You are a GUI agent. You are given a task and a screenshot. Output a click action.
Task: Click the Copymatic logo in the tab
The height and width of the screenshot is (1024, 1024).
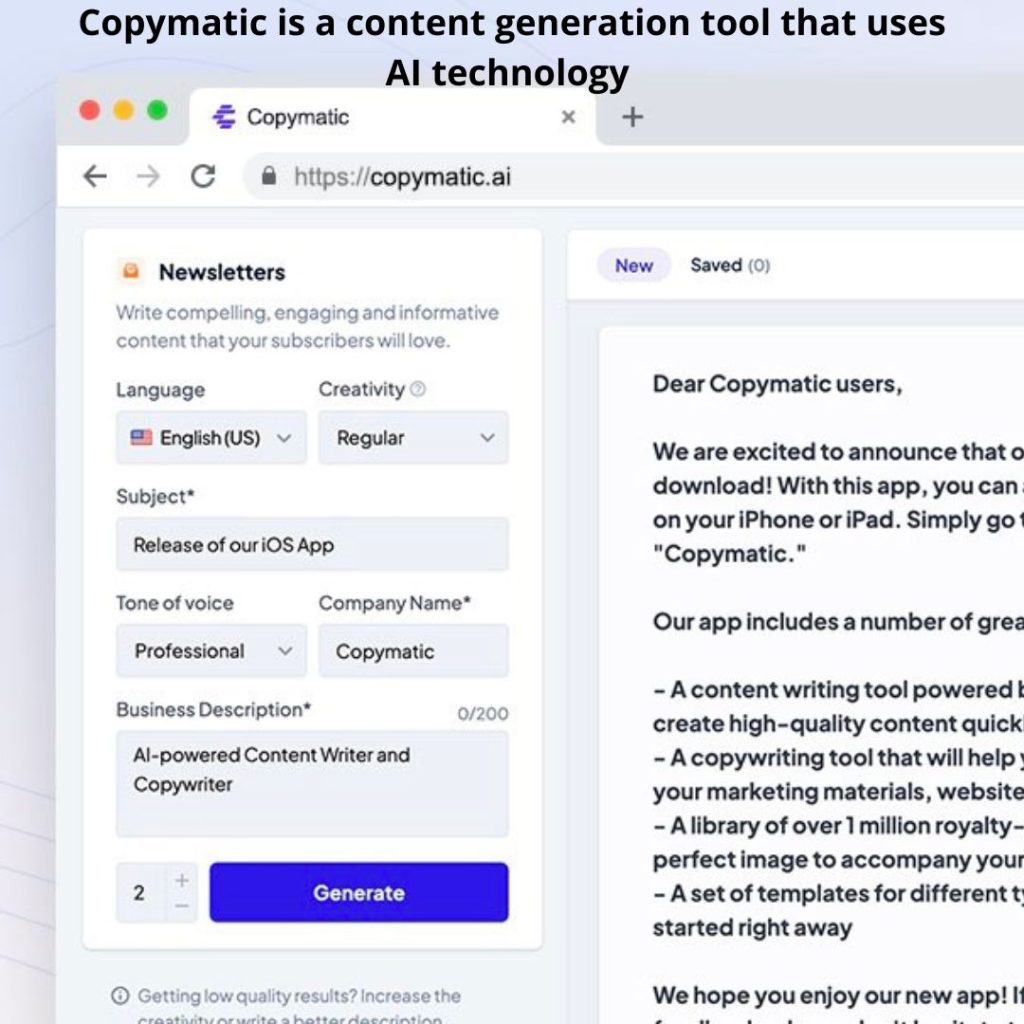224,117
